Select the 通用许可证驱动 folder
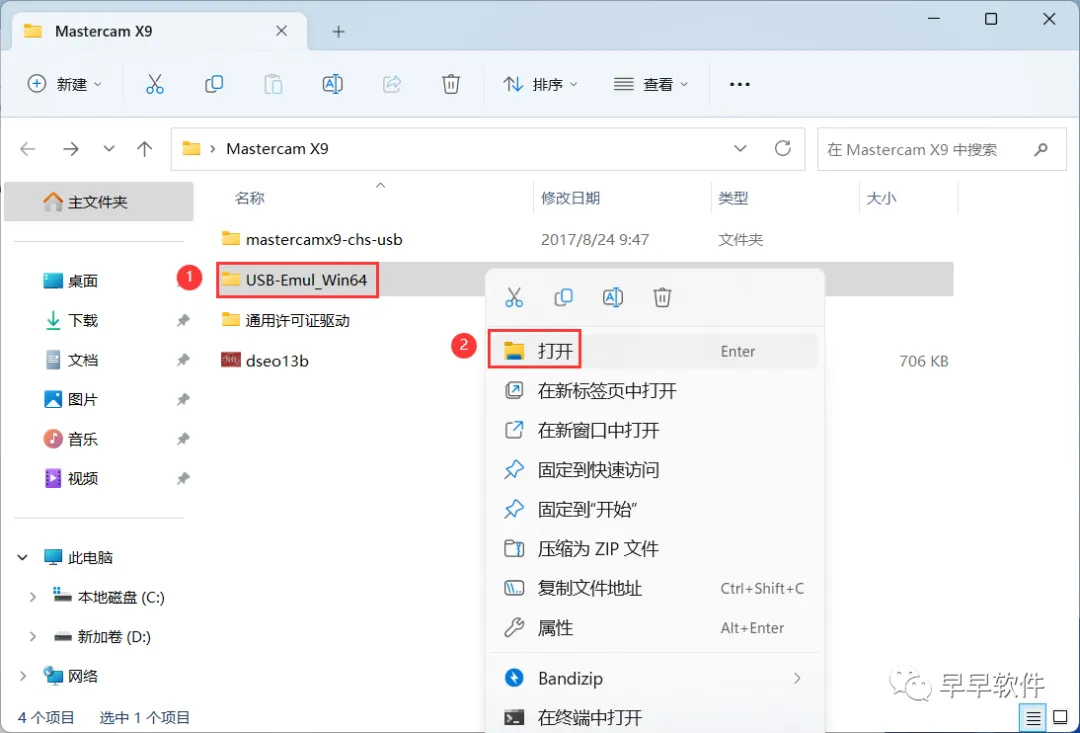 286,320
